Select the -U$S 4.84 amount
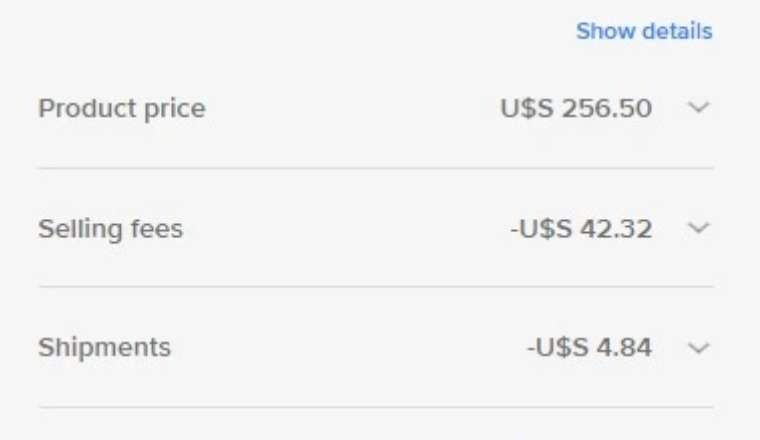760x440 pixels. pos(589,347)
